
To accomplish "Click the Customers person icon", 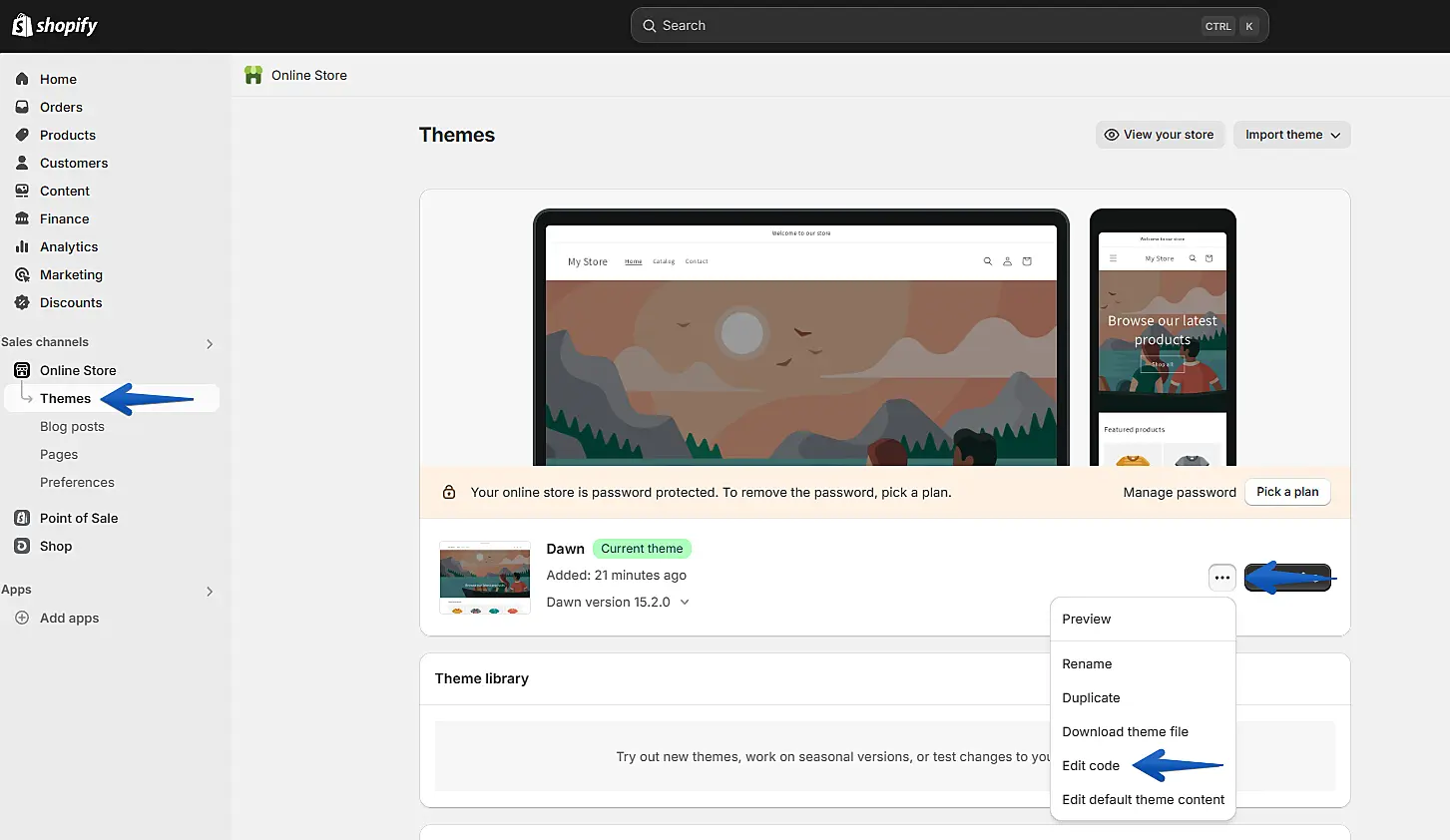I will pyautogui.click(x=22, y=163).
